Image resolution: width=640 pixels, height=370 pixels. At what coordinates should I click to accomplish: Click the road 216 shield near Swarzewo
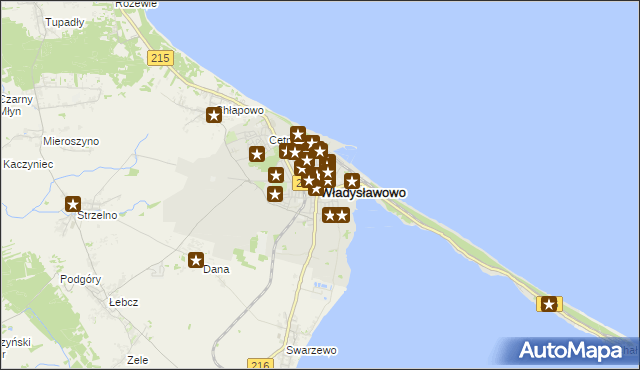tap(260, 364)
